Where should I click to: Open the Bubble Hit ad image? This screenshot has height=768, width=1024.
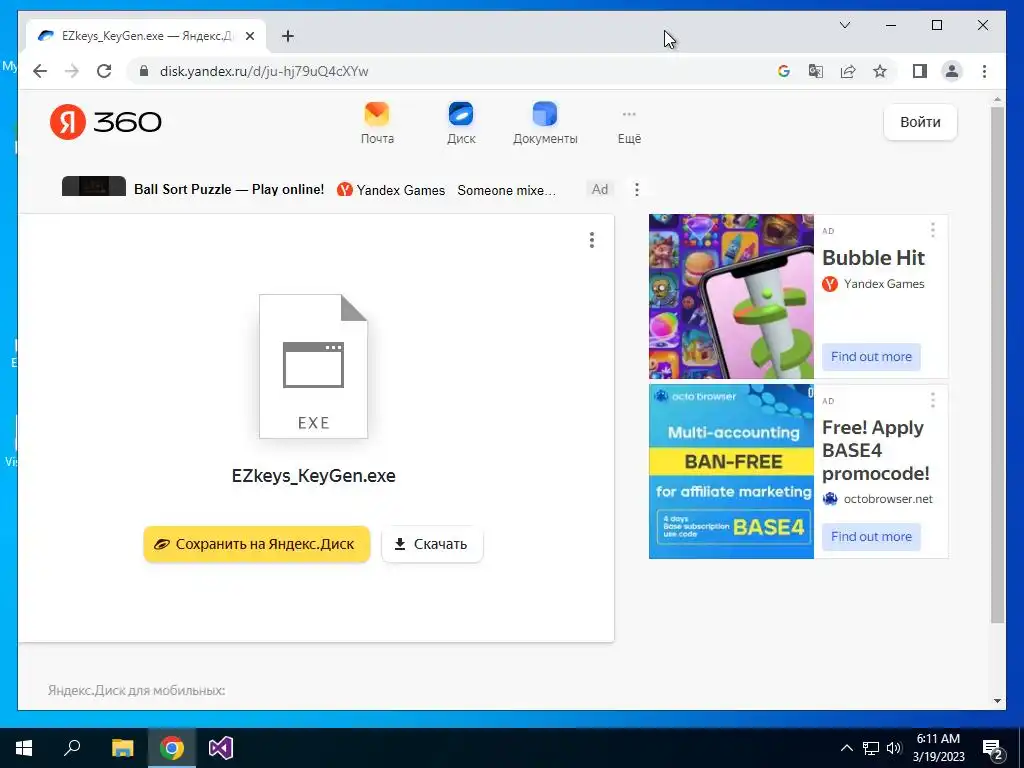click(731, 296)
